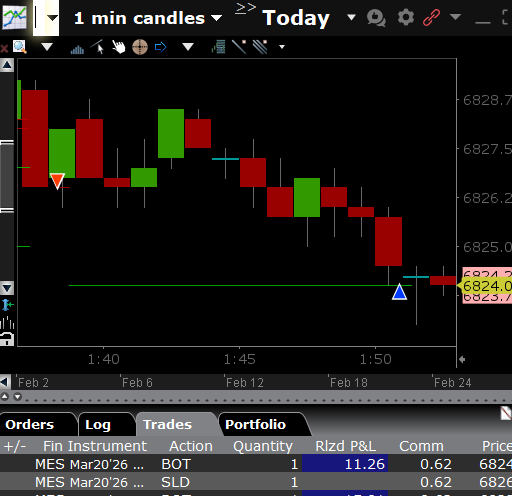Click the price scale up arrow button
512x496 pixels.
pyautogui.click(x=7, y=65)
